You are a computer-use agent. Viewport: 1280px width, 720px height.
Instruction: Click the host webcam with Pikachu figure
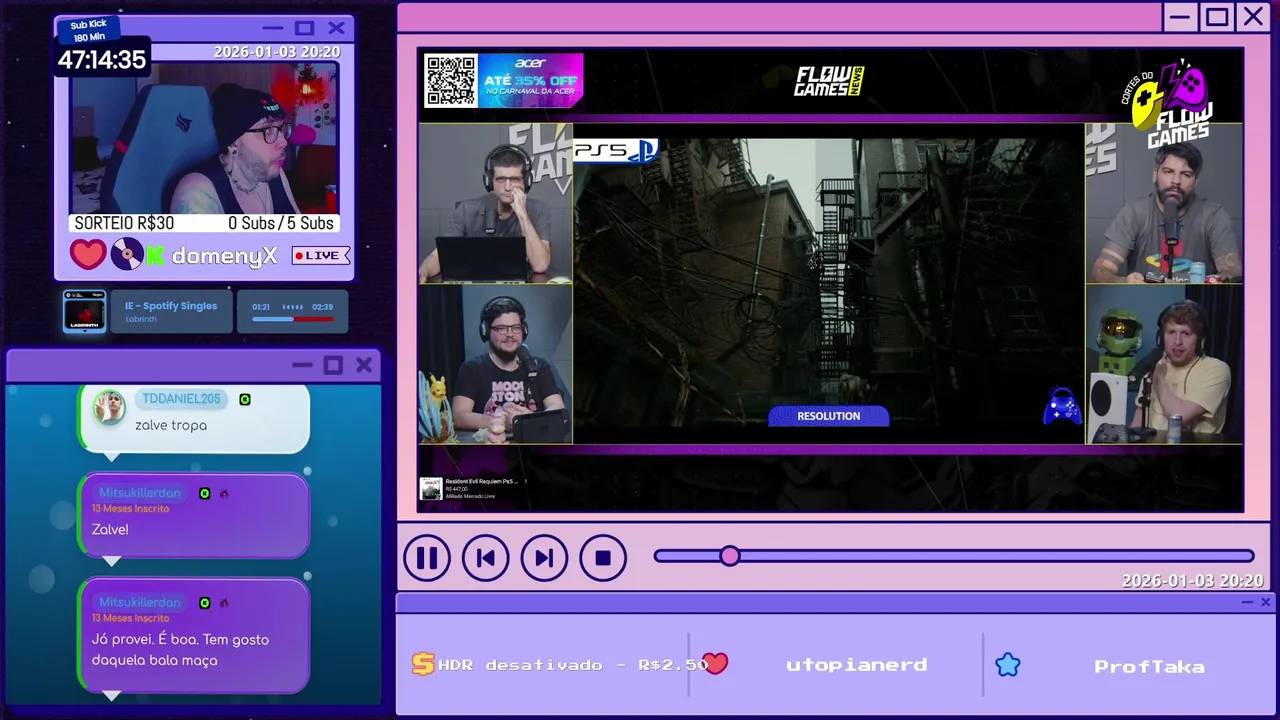tap(495, 364)
